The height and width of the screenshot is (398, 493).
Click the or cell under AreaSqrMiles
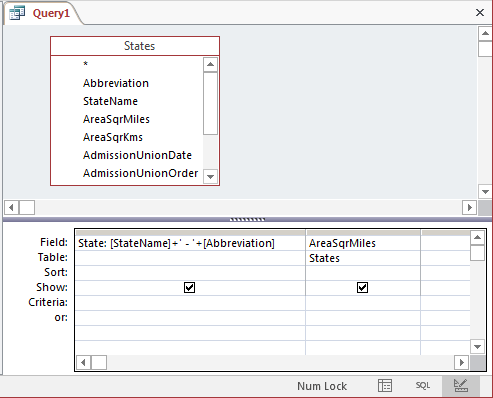(363, 318)
